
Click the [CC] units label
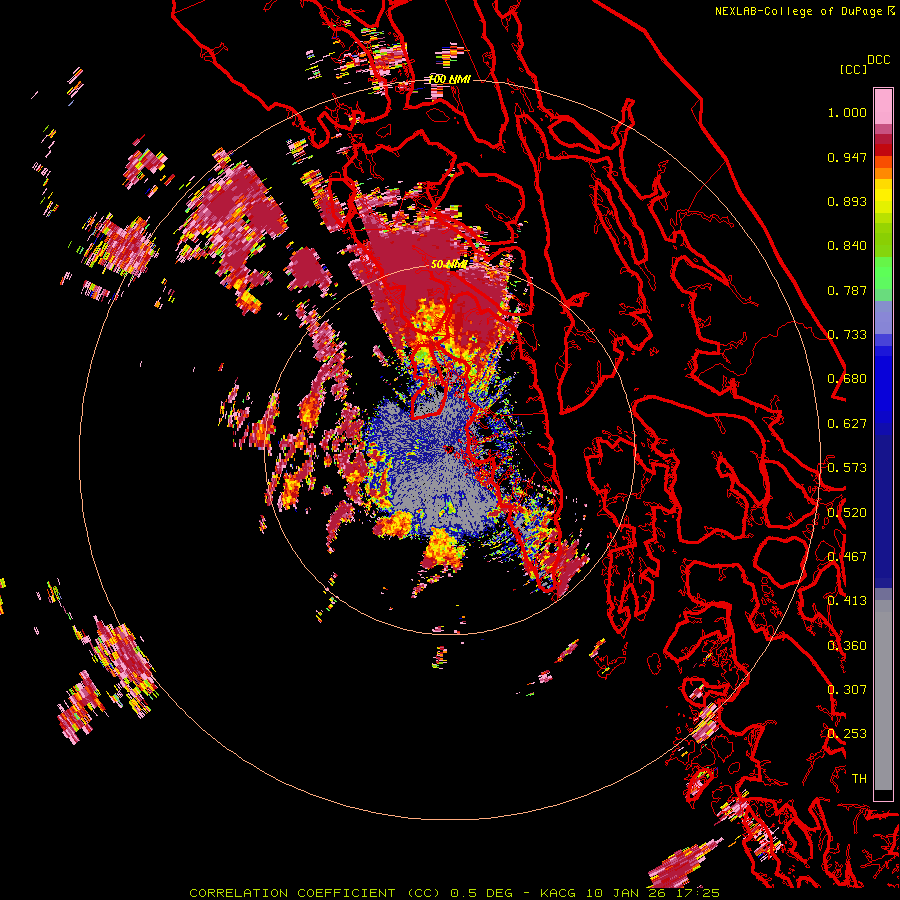(854, 69)
